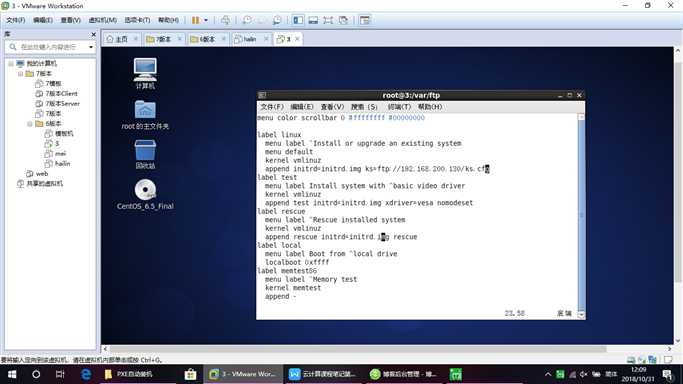Screen dimensions: 683x384
Task: Collapse the 我的计算机 tree node
Action: pos(10,64)
